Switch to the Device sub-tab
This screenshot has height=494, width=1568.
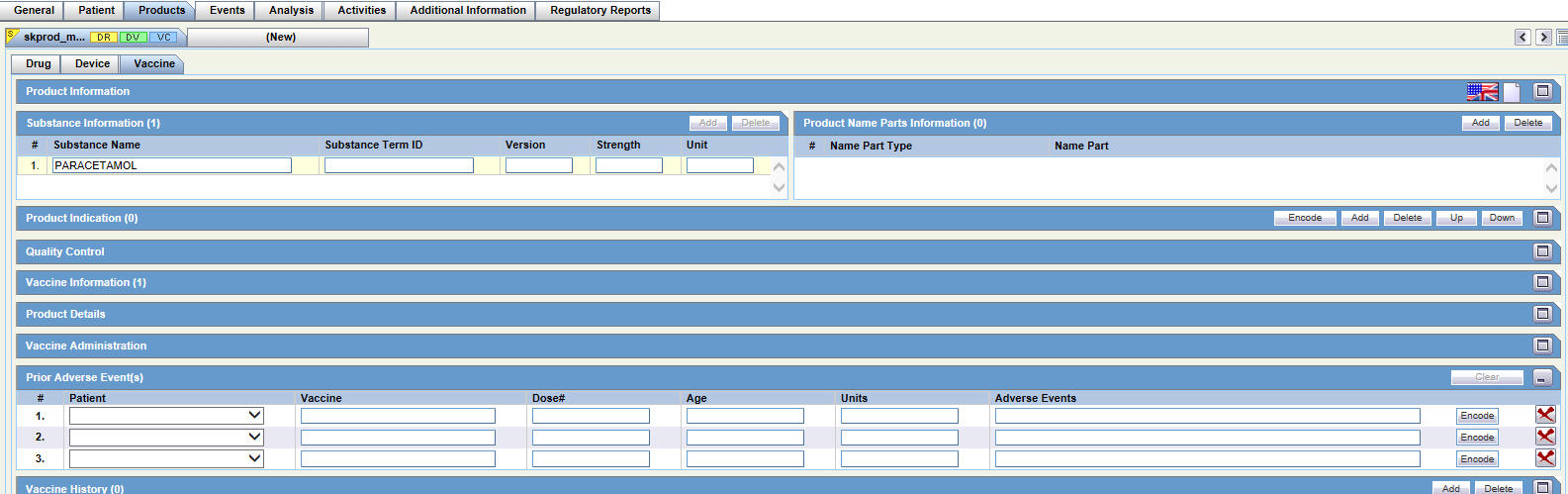(x=92, y=64)
